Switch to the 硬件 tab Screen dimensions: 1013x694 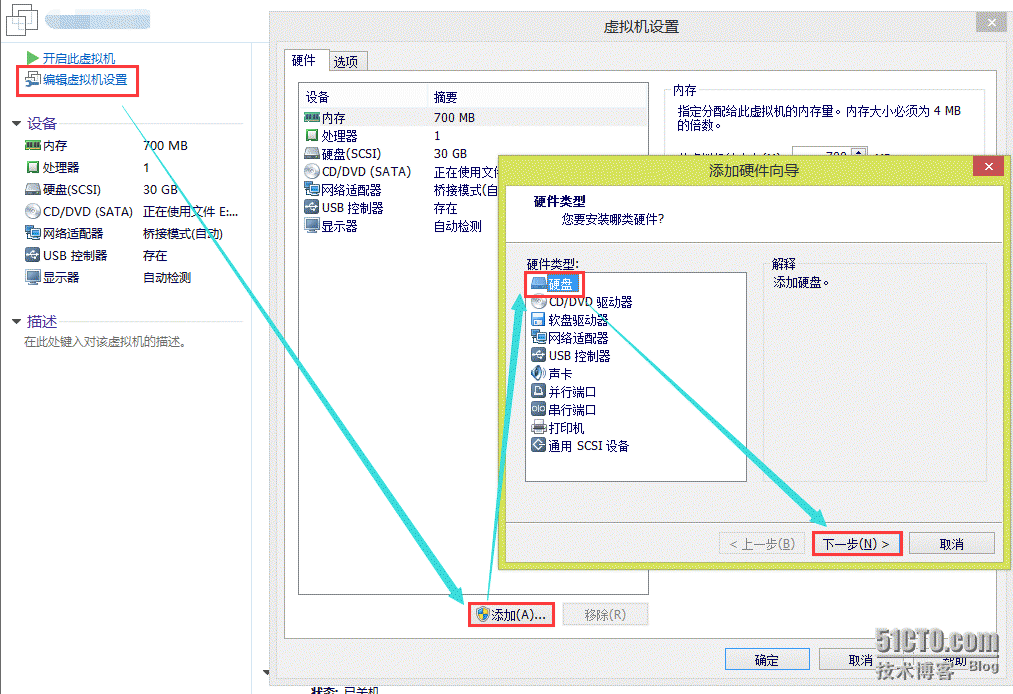tap(306, 60)
